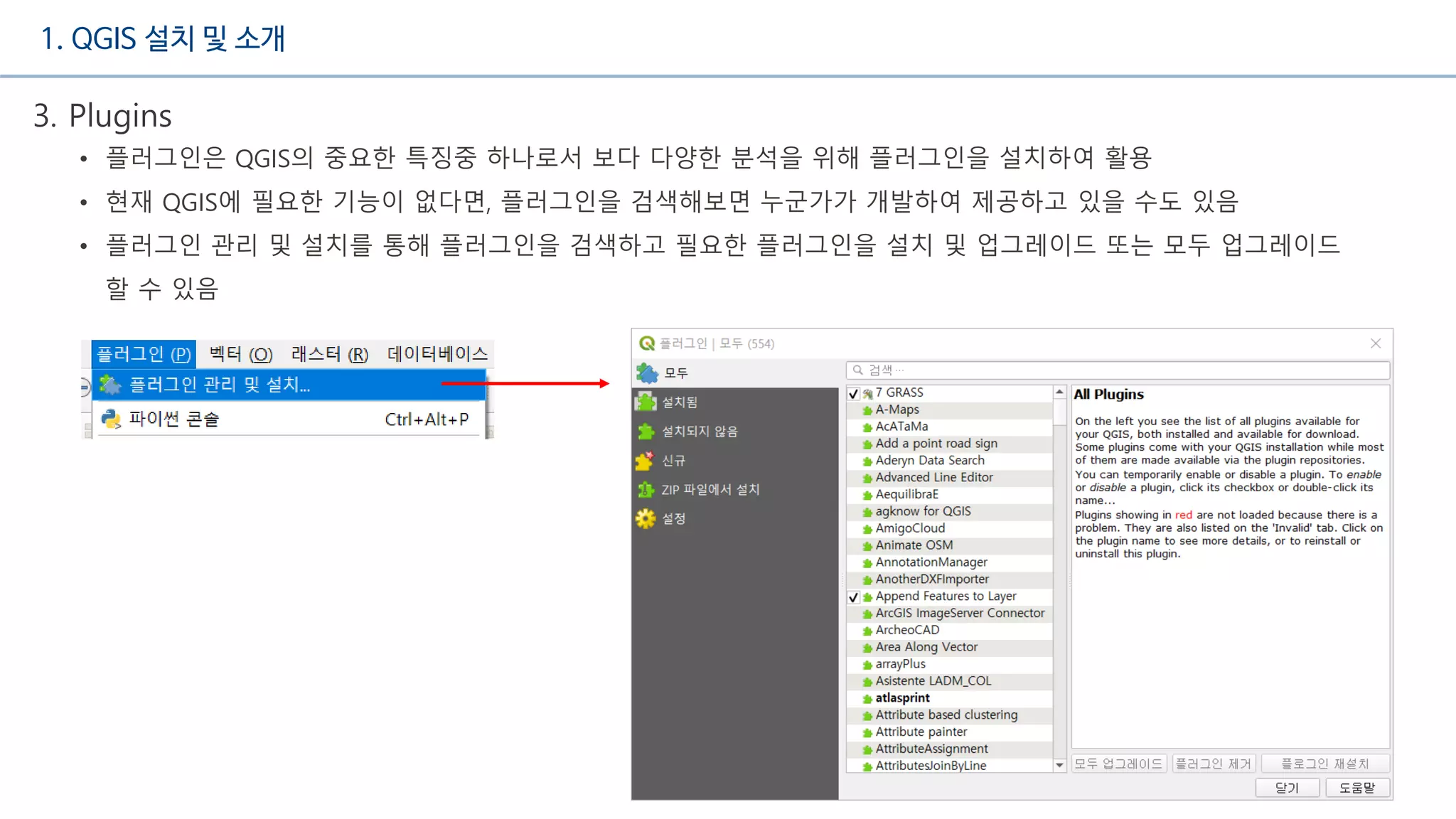The height and width of the screenshot is (819, 1456).
Task: Select the bold atlasprint plugin
Action: pyautogui.click(x=950, y=698)
